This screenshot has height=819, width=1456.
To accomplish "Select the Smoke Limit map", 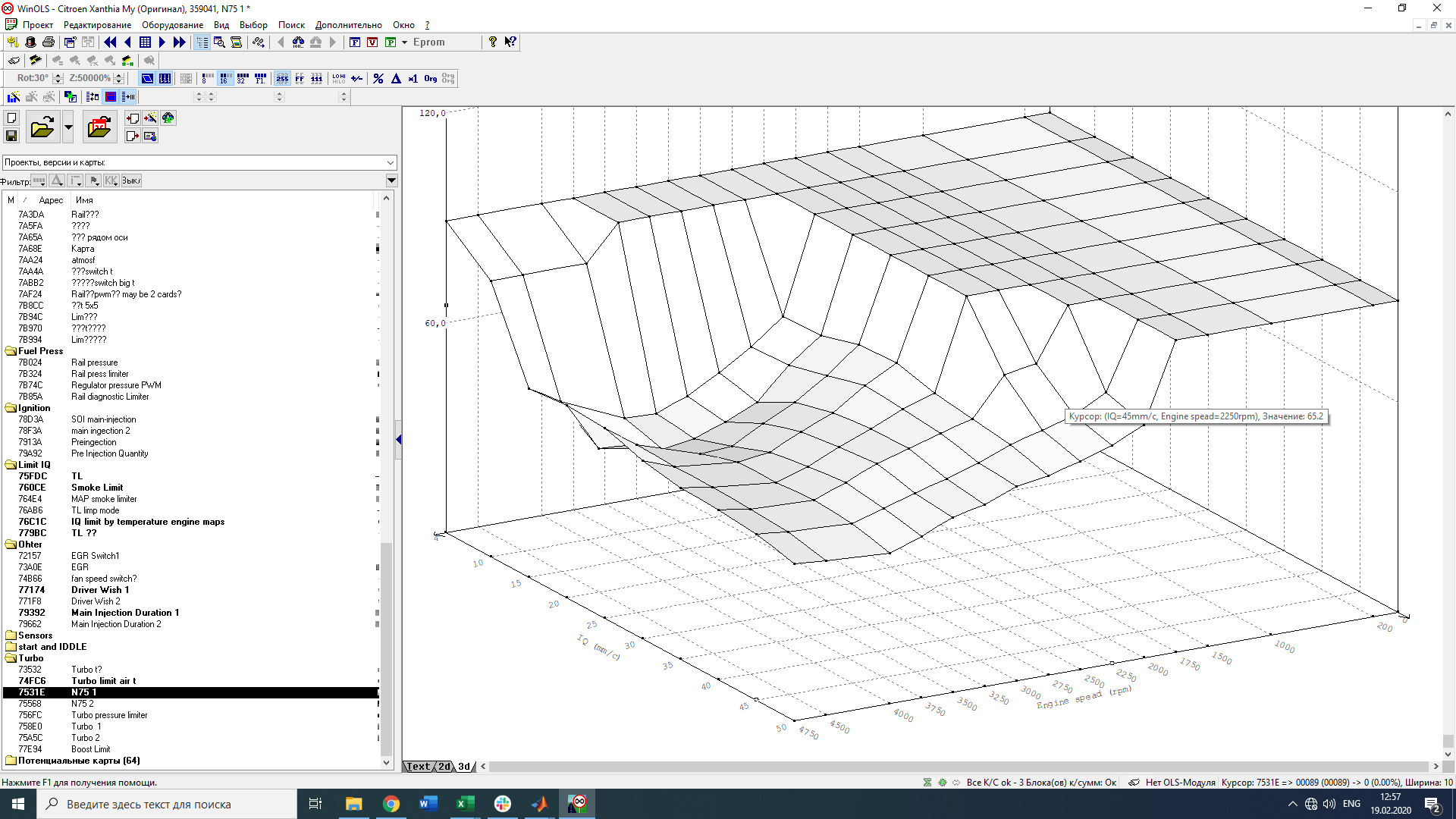I will point(97,488).
